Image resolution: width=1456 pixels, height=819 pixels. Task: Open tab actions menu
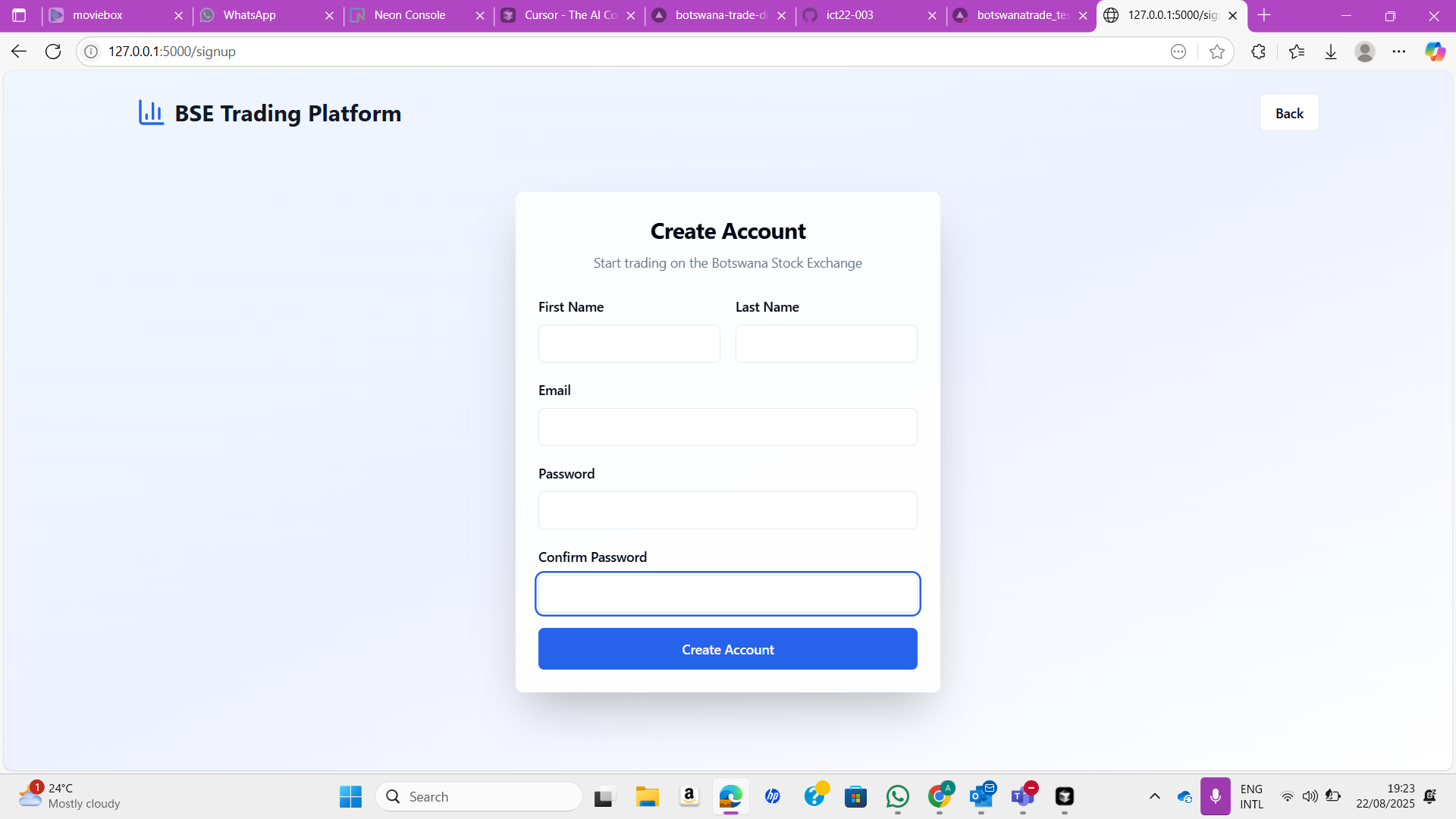[19, 15]
